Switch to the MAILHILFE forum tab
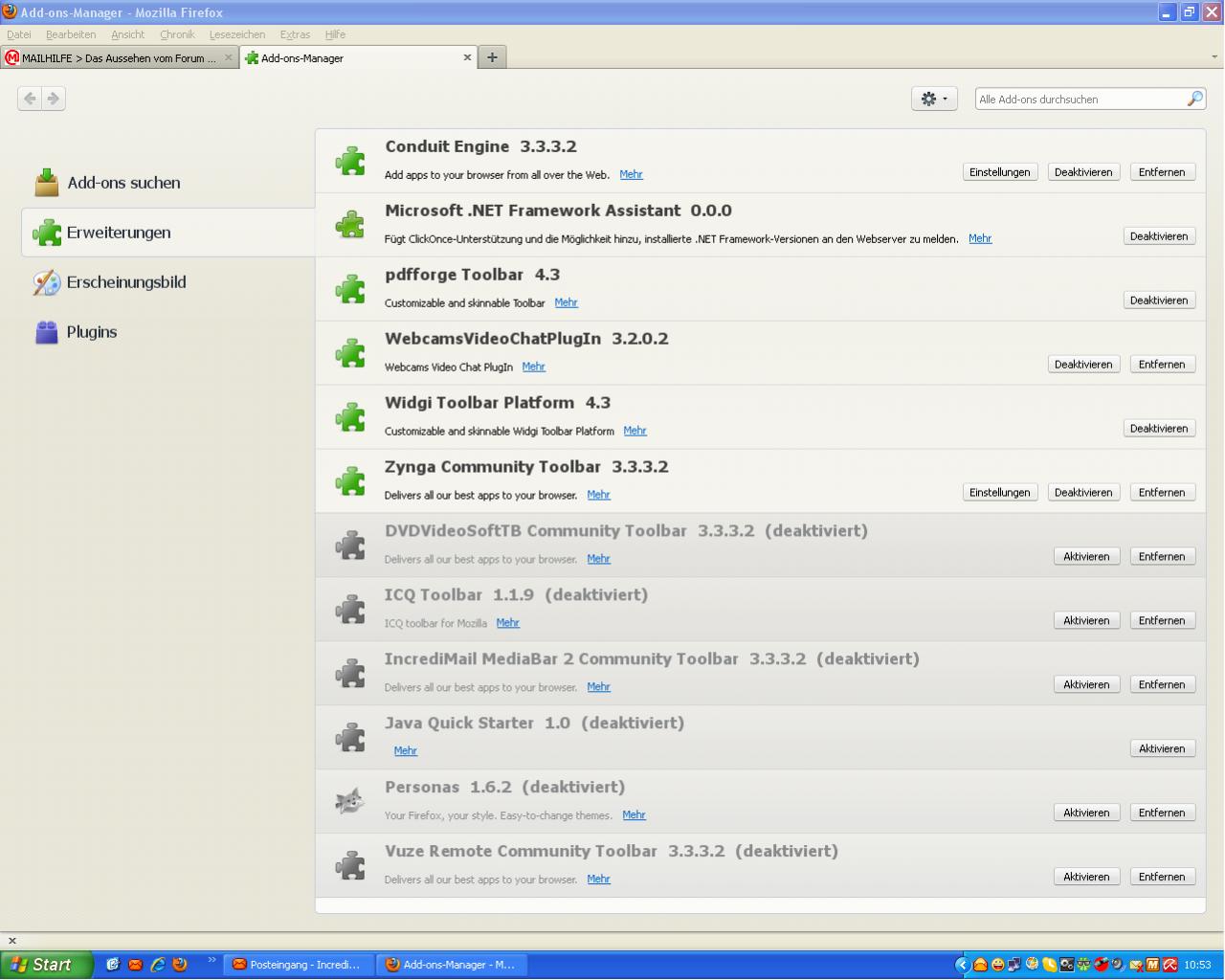1225x980 pixels. tap(119, 57)
